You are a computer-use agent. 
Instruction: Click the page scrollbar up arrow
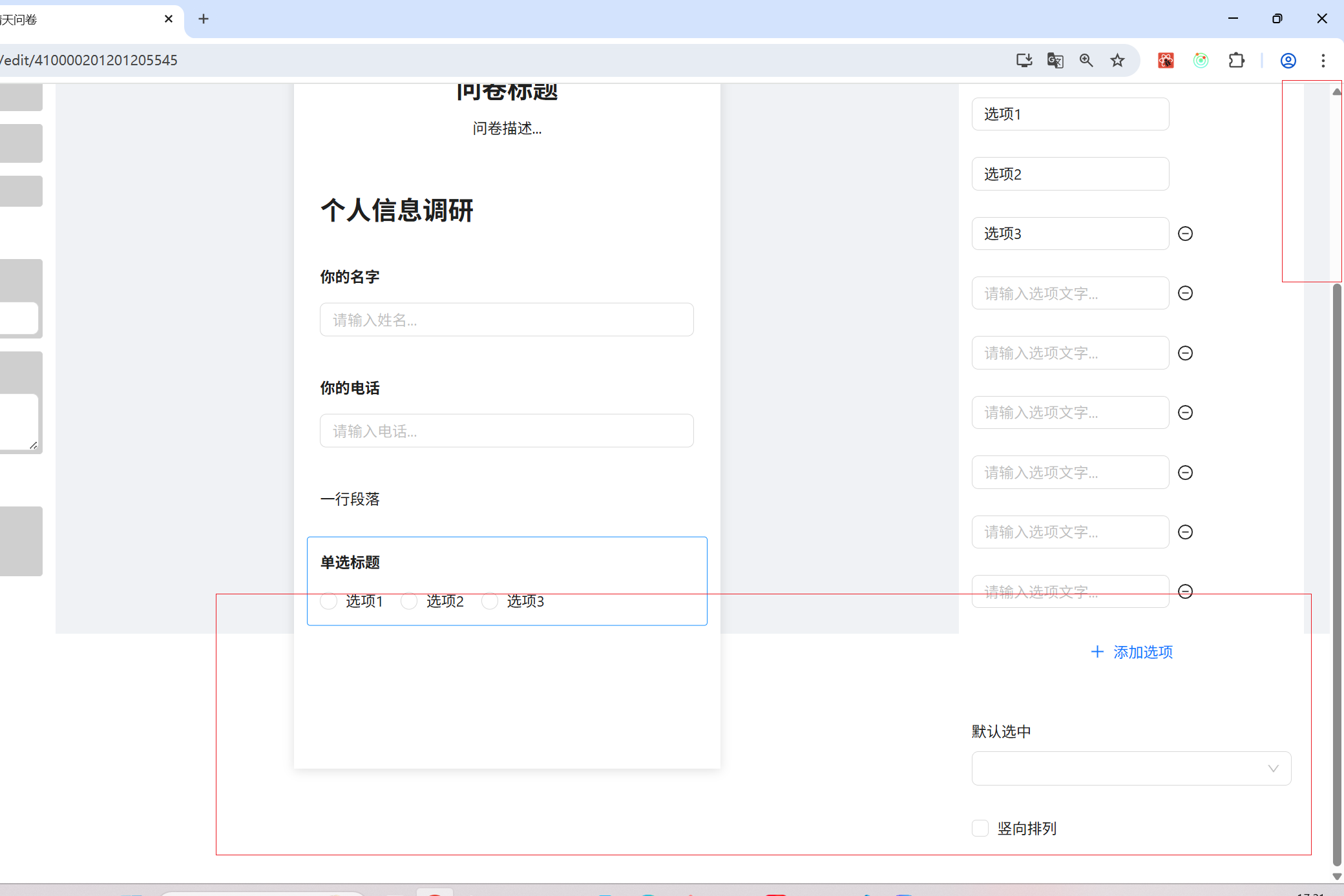pos(1337,92)
